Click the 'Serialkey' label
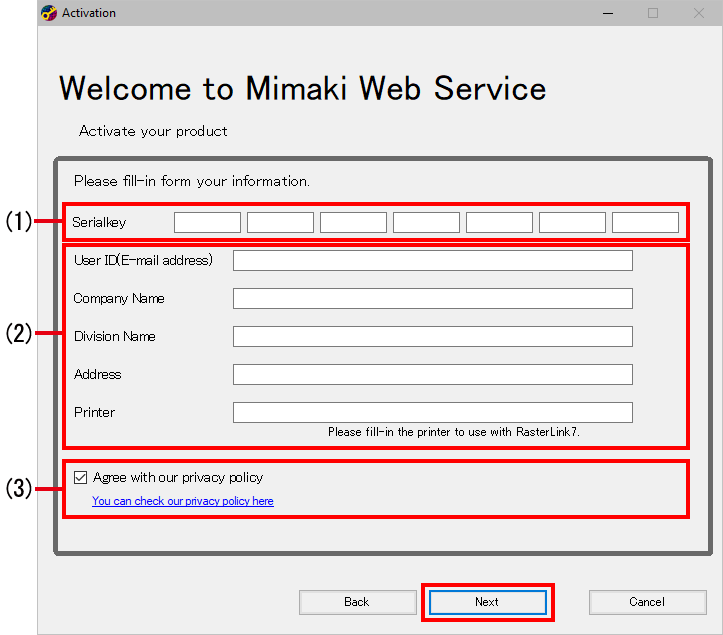Viewport: 723px width, 635px height. click(x=99, y=222)
